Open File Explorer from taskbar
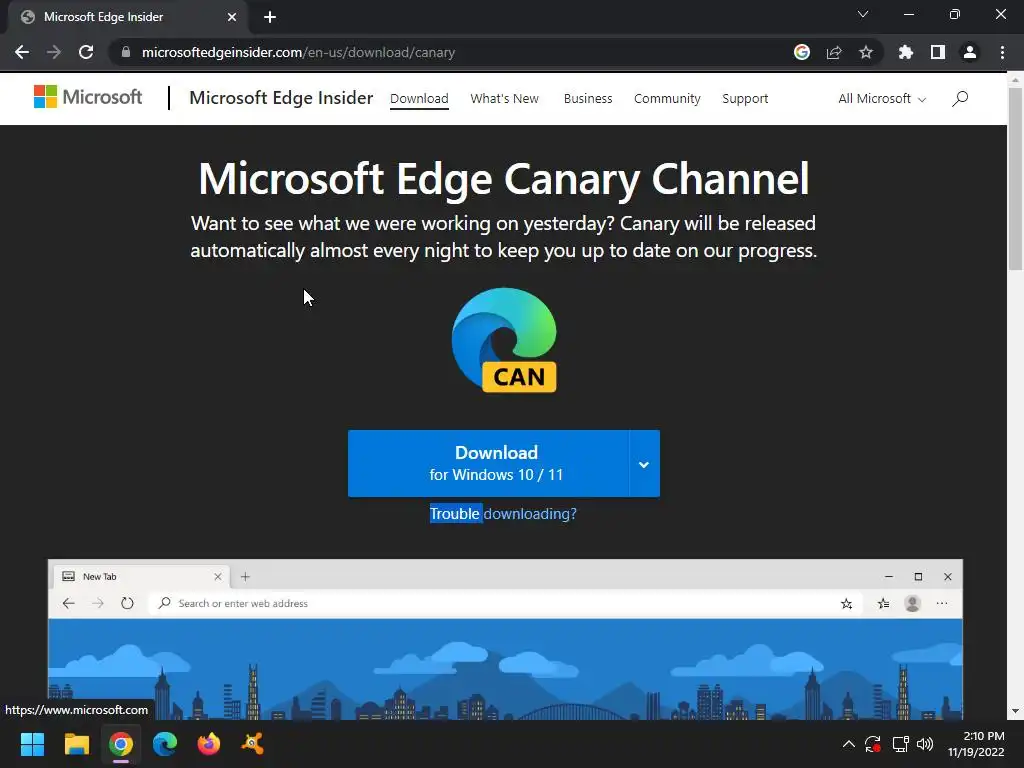The image size is (1024, 768). click(76, 744)
